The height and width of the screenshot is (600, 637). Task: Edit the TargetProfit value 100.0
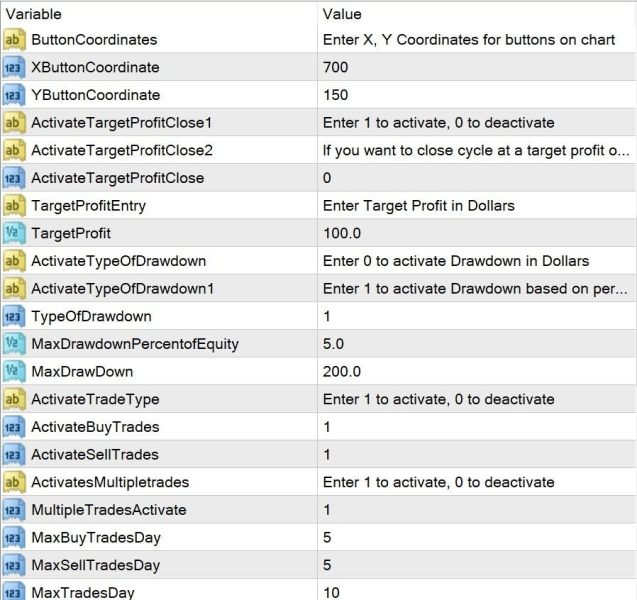pyautogui.click(x=342, y=233)
